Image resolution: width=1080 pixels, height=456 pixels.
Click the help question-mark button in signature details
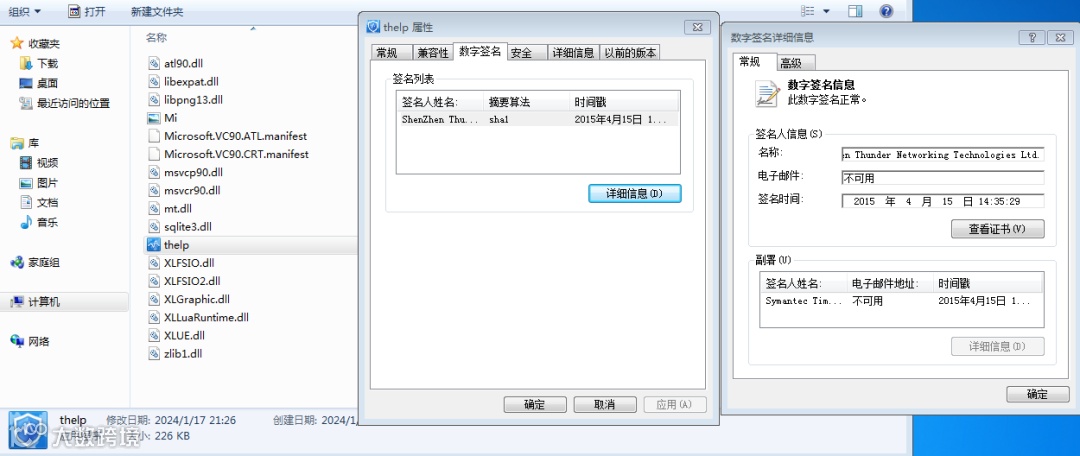click(x=1032, y=38)
